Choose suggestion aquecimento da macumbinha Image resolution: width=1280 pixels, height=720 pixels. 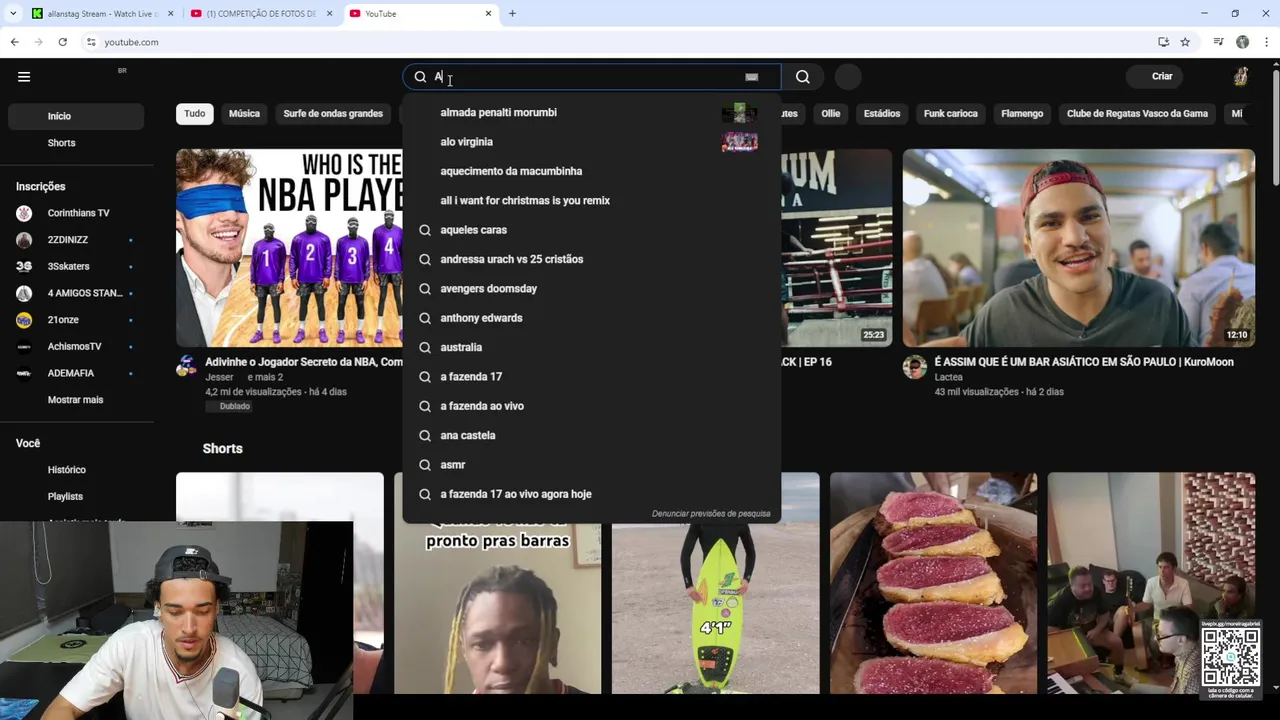(591, 171)
